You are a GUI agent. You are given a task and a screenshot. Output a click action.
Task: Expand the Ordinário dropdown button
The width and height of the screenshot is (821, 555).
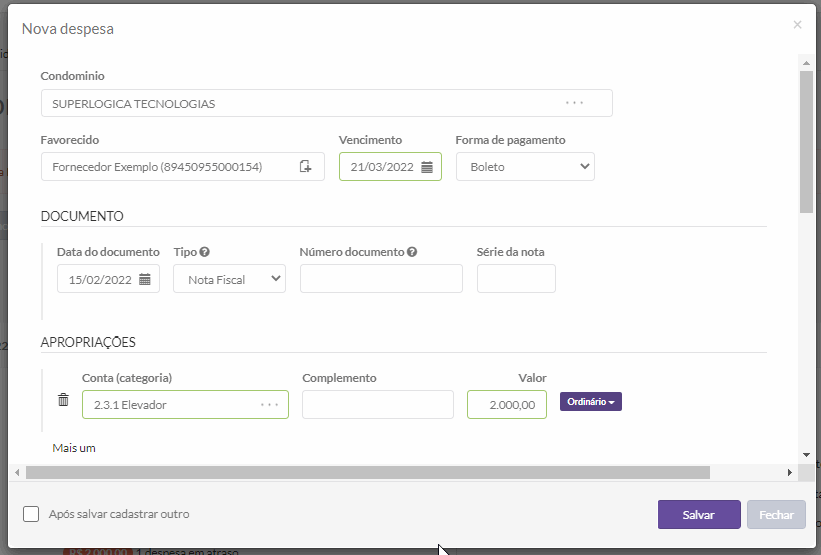[591, 402]
